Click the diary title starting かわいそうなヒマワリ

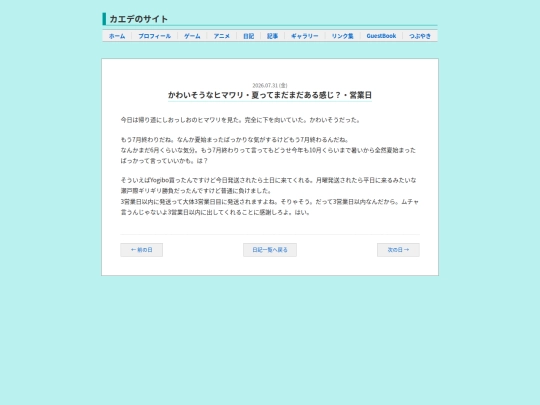click(x=270, y=95)
